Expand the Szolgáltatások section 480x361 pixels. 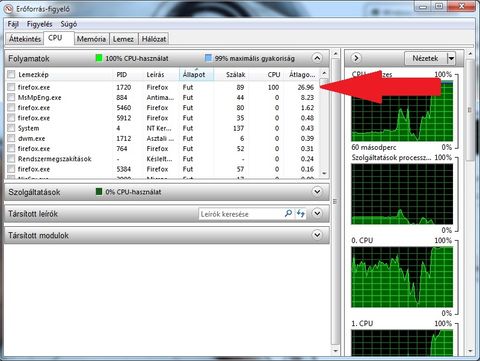(317, 192)
